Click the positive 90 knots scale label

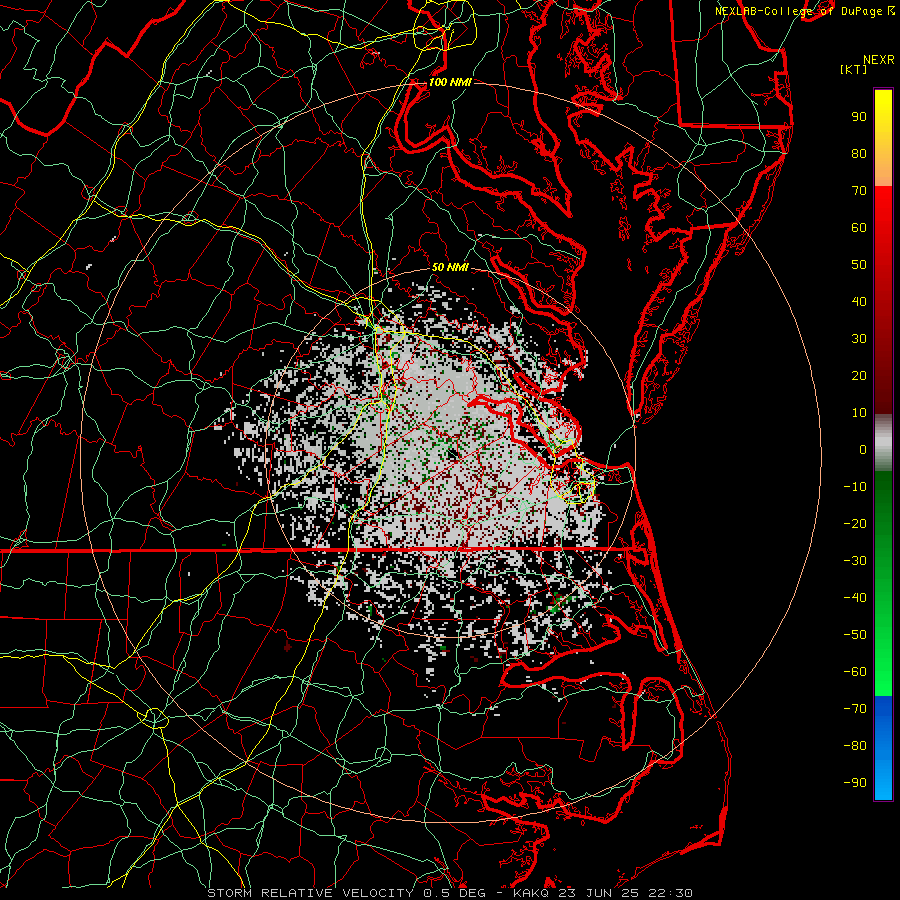pyautogui.click(x=859, y=117)
